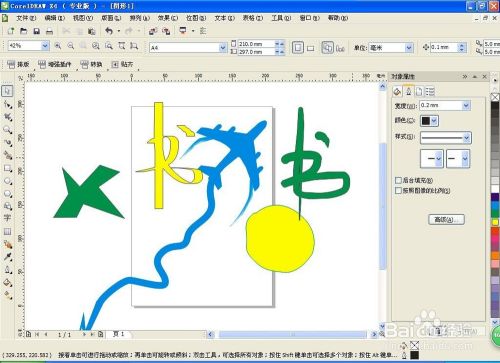Click the 高级 (Advanced) button

click(x=446, y=219)
